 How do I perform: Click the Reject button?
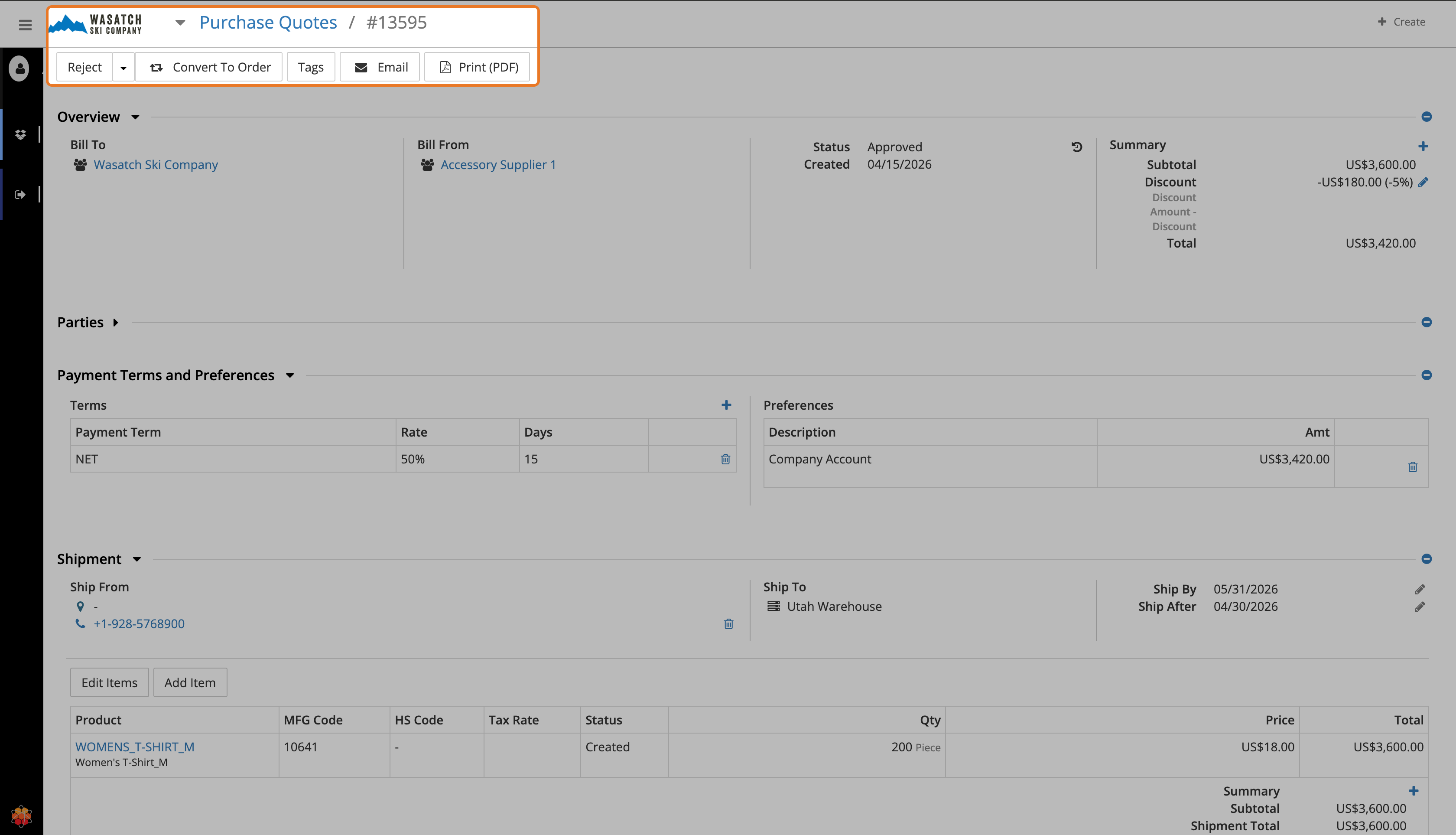[84, 67]
